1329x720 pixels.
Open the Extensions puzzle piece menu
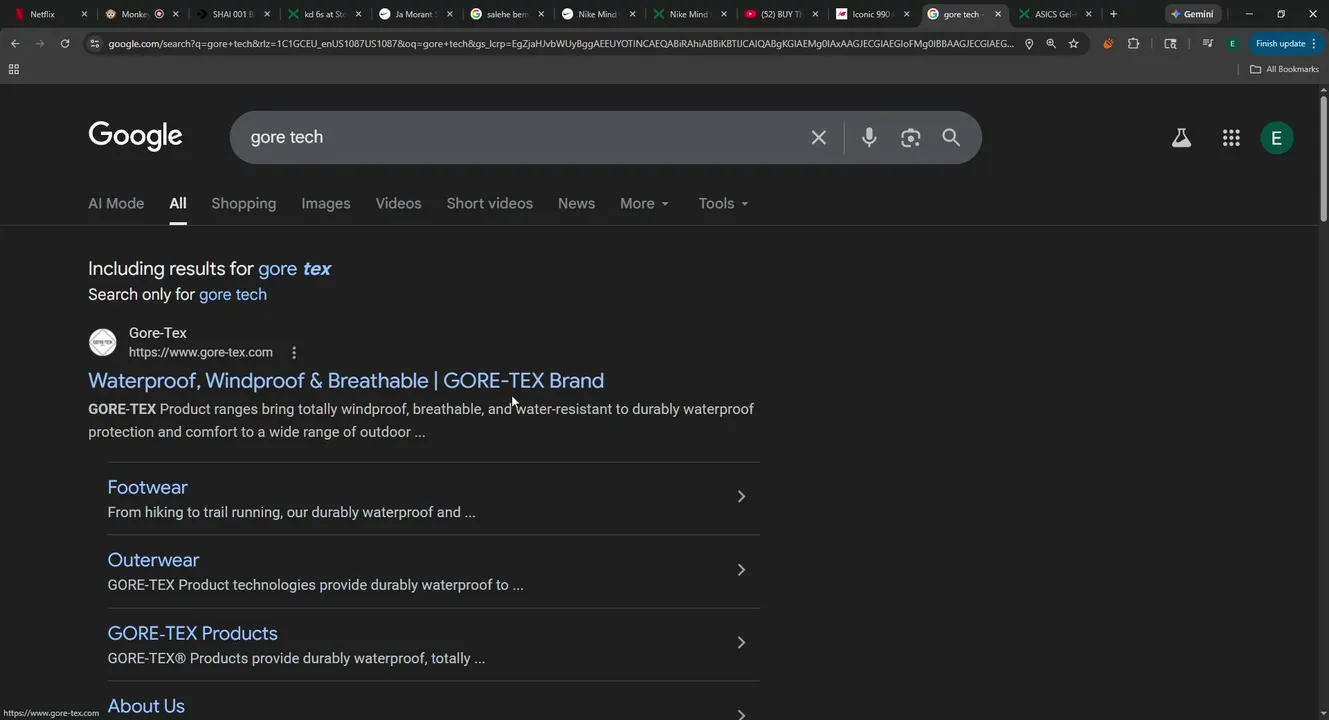tap(1133, 44)
